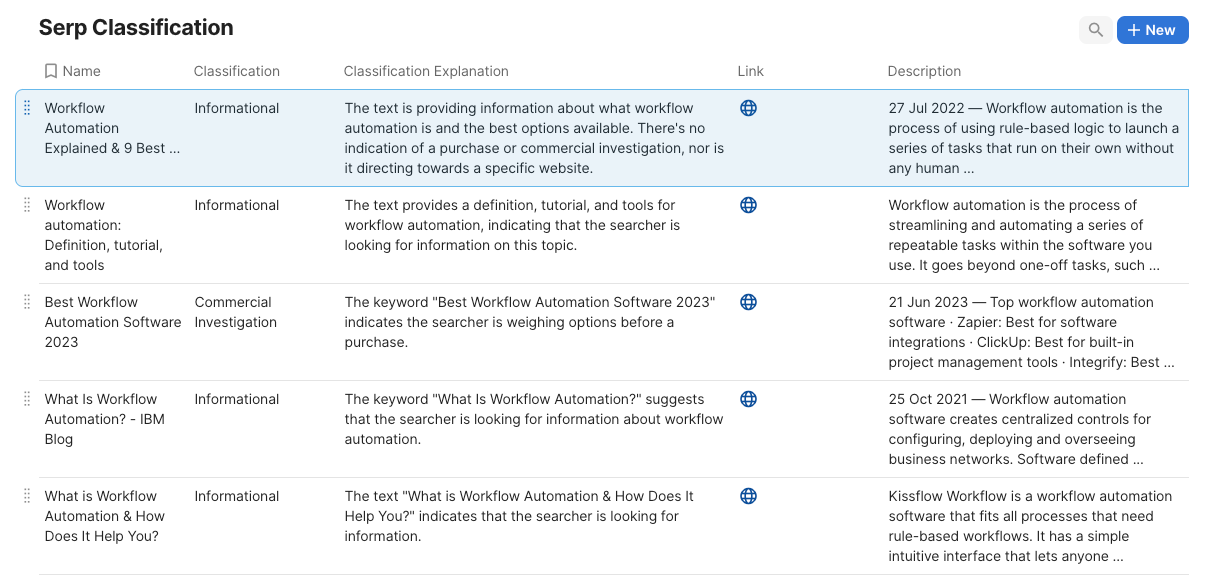Click Informational cell in How Does It Help You row
The height and width of the screenshot is (578, 1210).
click(x=237, y=496)
